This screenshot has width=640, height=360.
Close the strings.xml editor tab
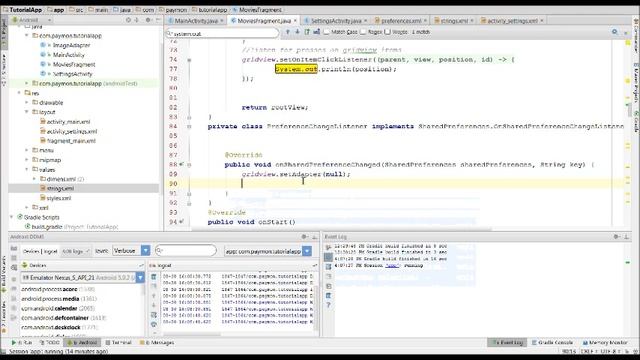(472, 20)
